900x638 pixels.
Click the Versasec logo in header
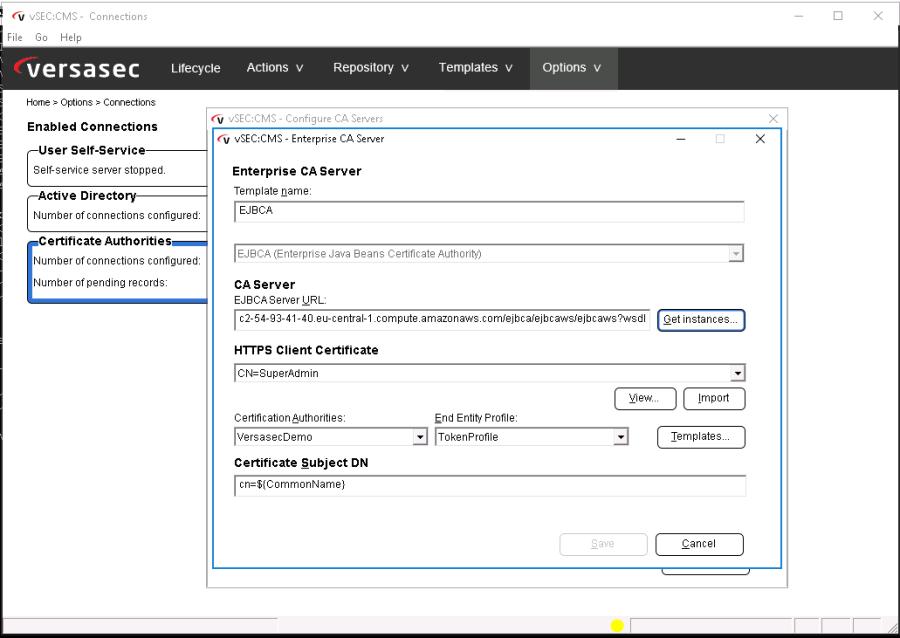pyautogui.click(x=77, y=68)
